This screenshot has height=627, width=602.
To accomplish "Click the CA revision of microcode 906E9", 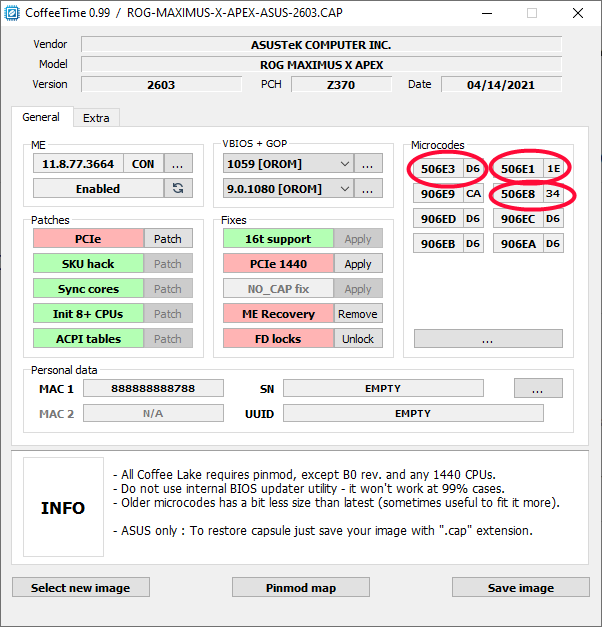I will click(473, 194).
